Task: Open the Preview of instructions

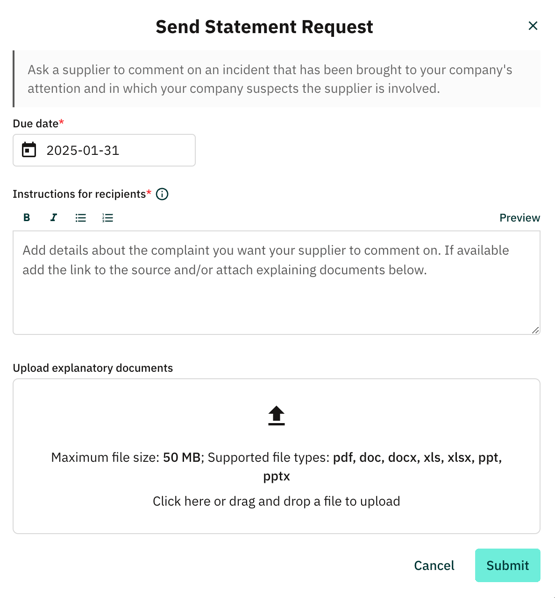Action: tap(520, 218)
